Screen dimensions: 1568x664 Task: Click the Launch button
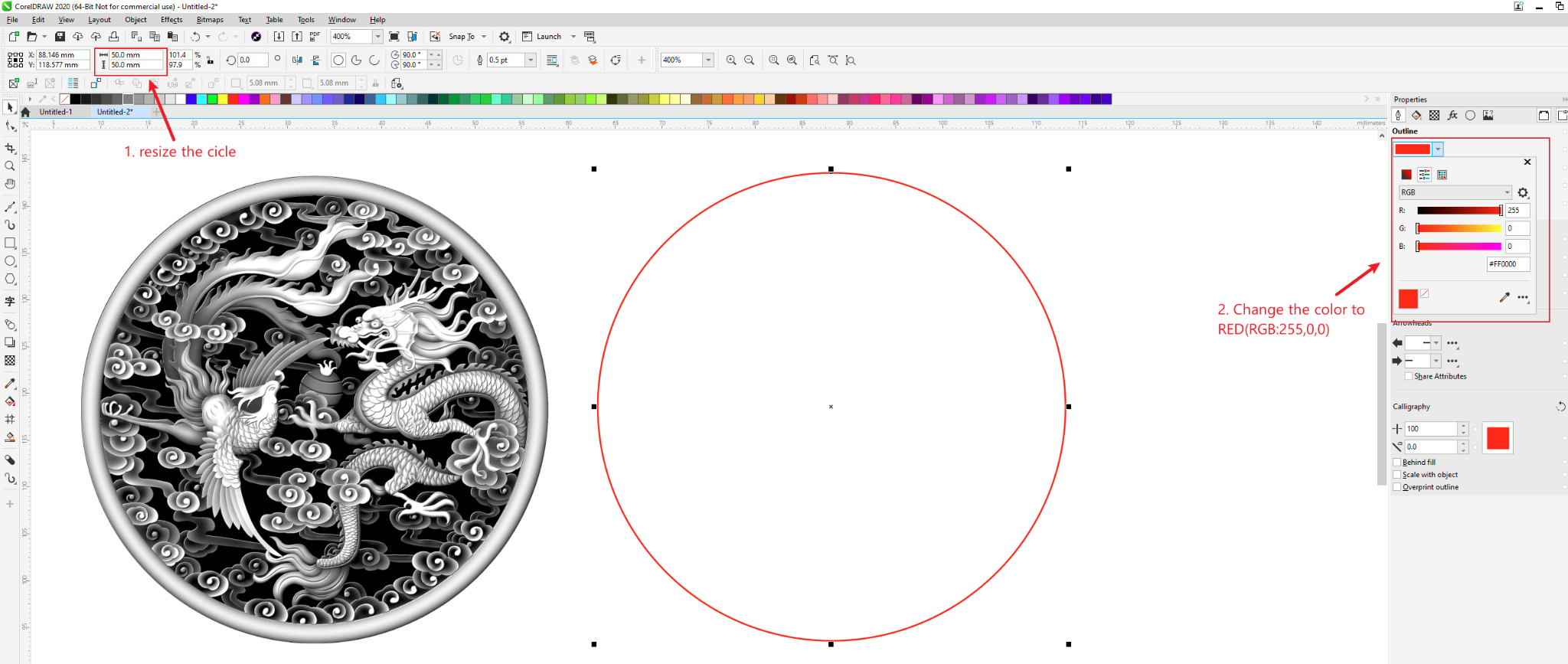542,37
